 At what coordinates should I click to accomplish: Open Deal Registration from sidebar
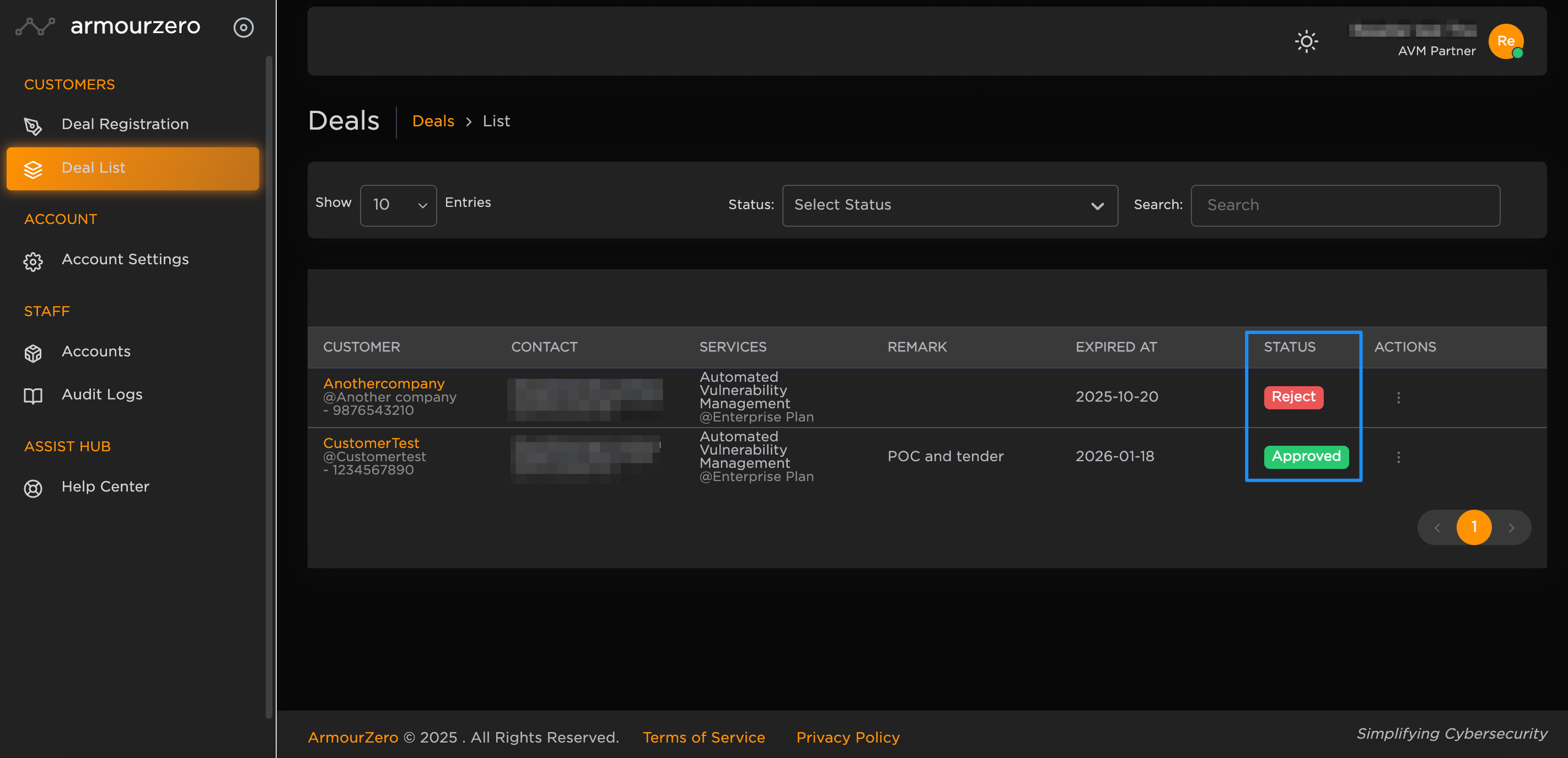(125, 124)
